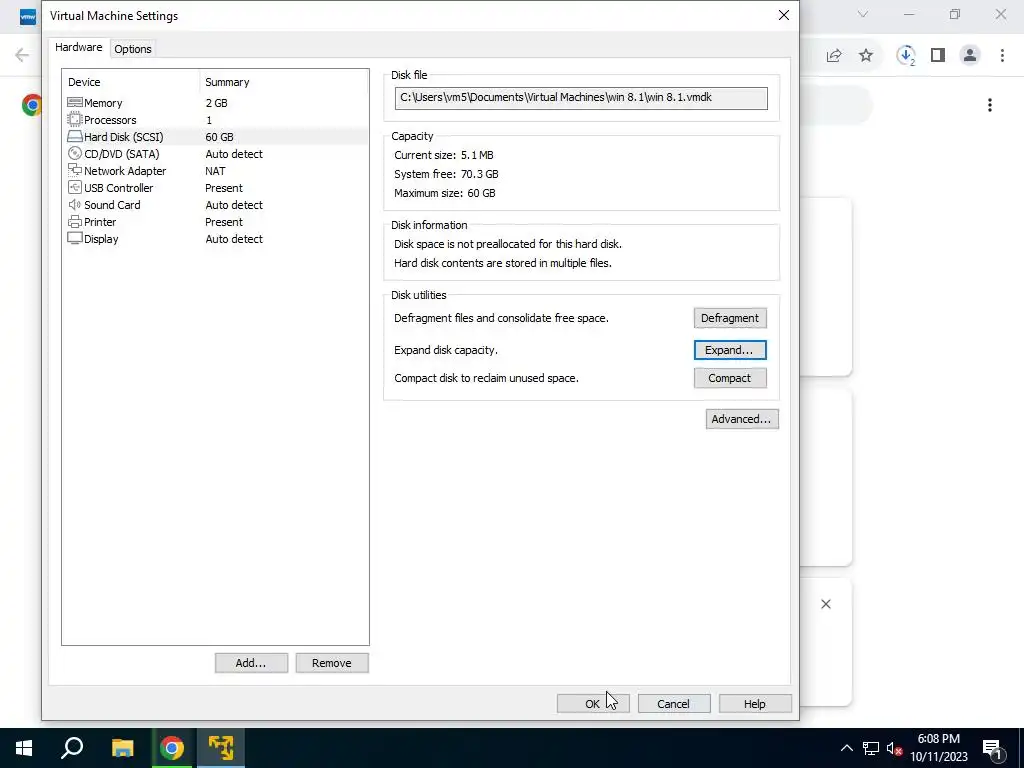The height and width of the screenshot is (768, 1024).
Task: Click the Expand... disk button
Action: (729, 350)
